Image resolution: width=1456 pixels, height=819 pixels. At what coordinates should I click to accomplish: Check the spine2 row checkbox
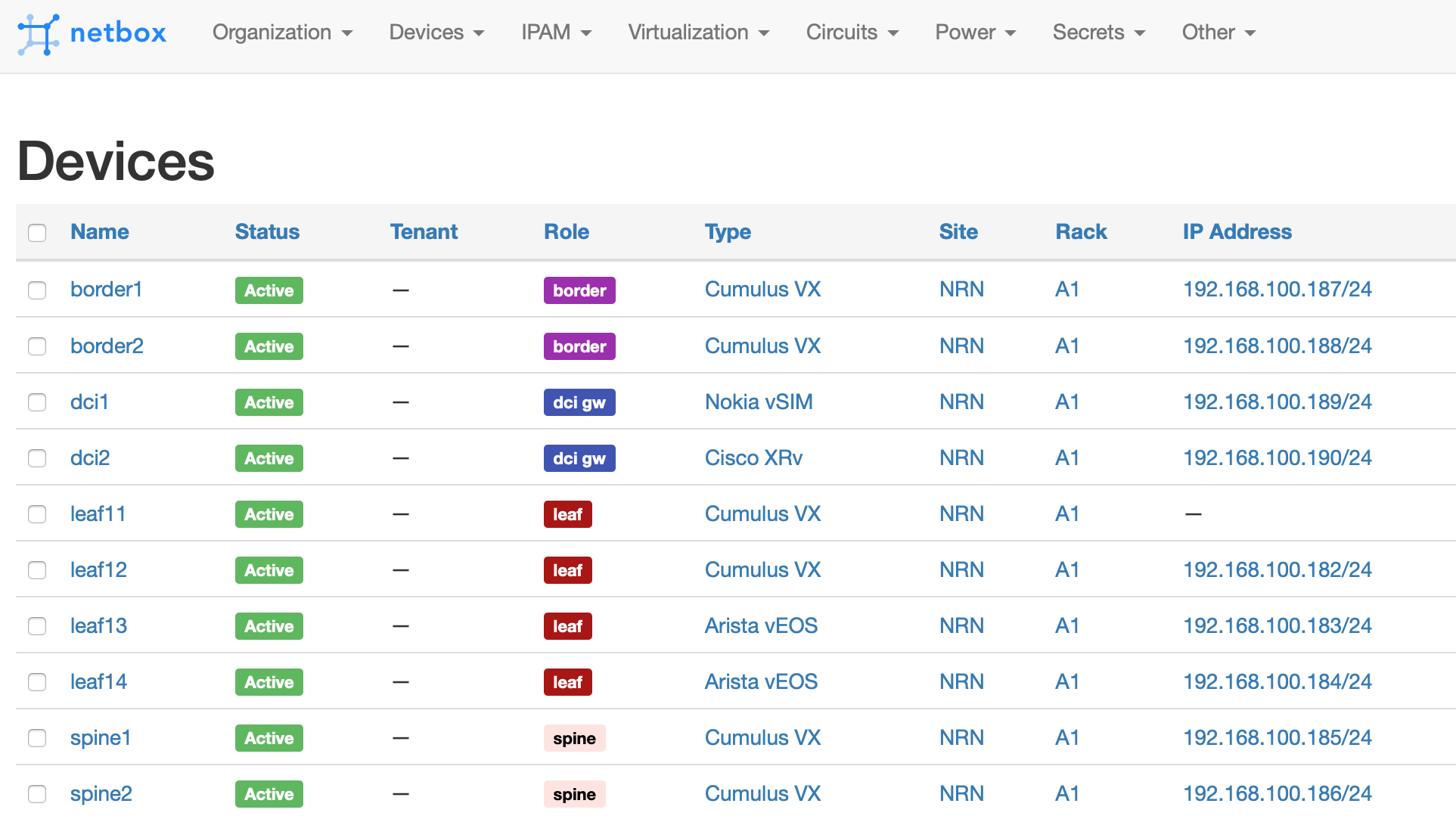click(x=37, y=793)
